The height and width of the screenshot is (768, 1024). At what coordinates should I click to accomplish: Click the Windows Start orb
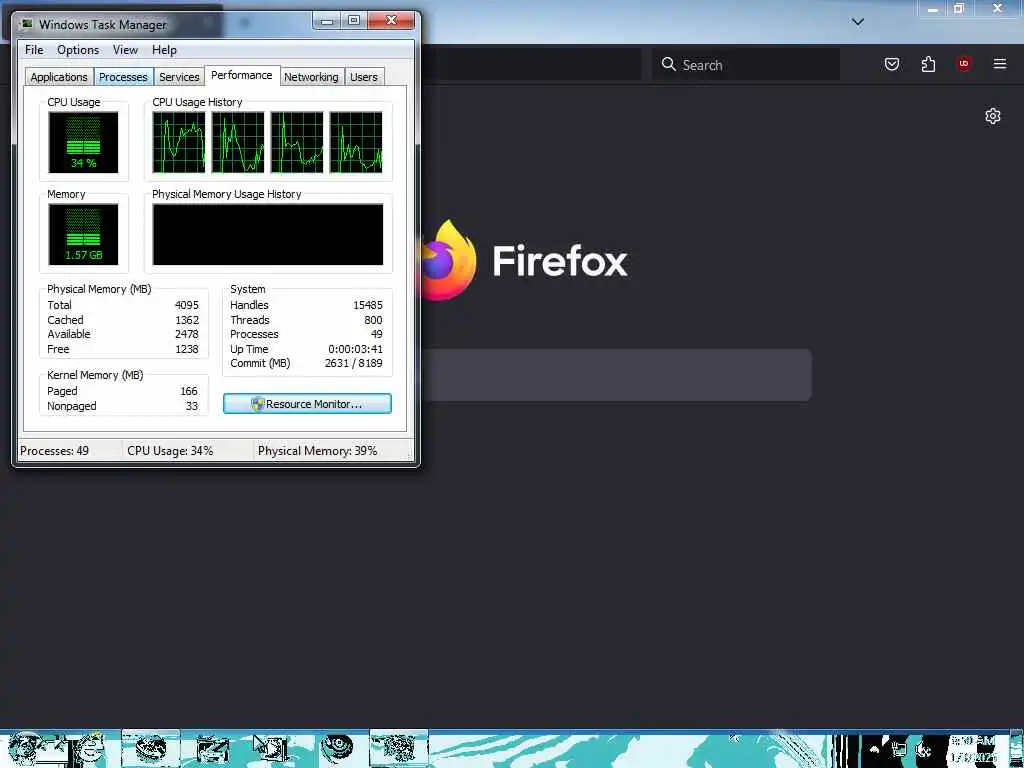pyautogui.click(x=26, y=749)
